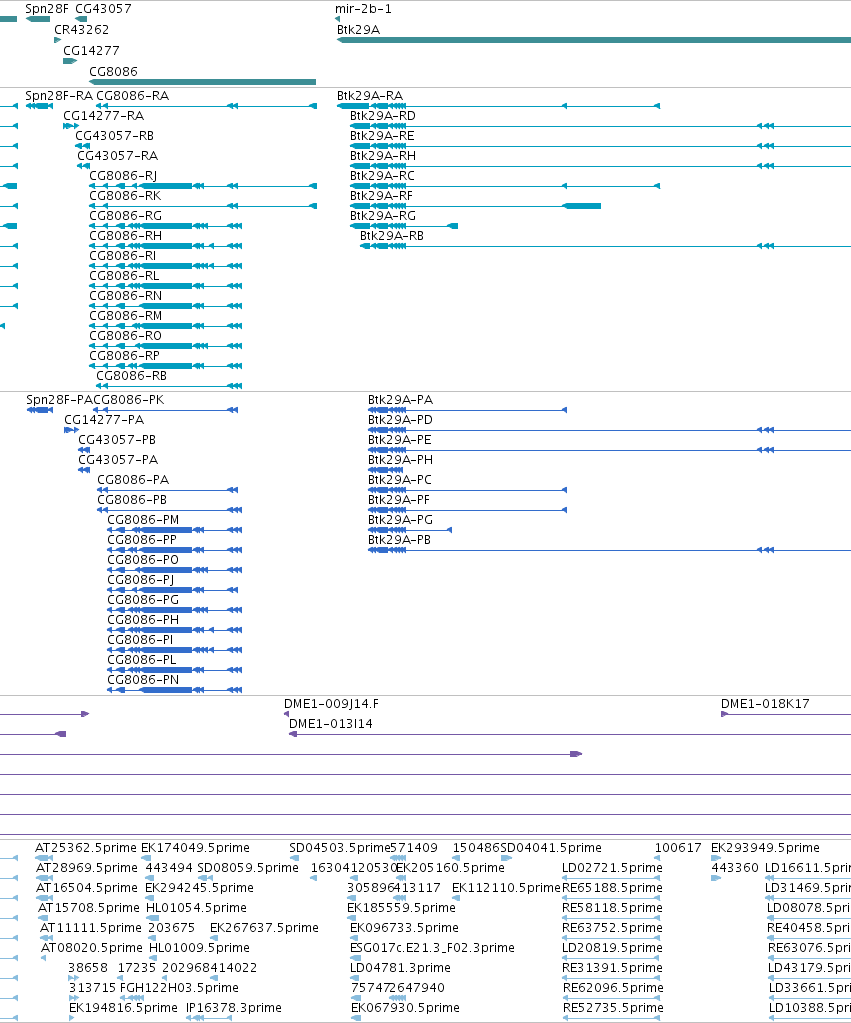Select the CG8086-PJ protein label
This screenshot has width=851, height=1023.
(141, 580)
